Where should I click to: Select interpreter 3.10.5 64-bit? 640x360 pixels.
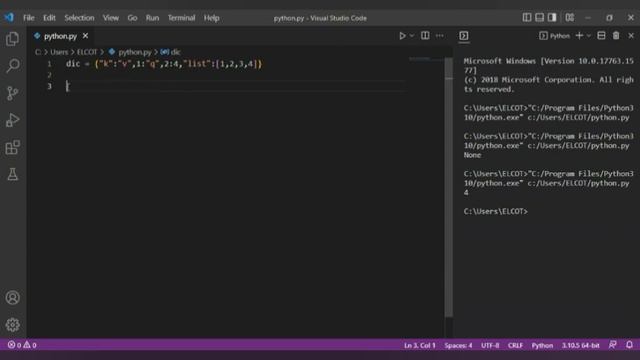(580, 345)
